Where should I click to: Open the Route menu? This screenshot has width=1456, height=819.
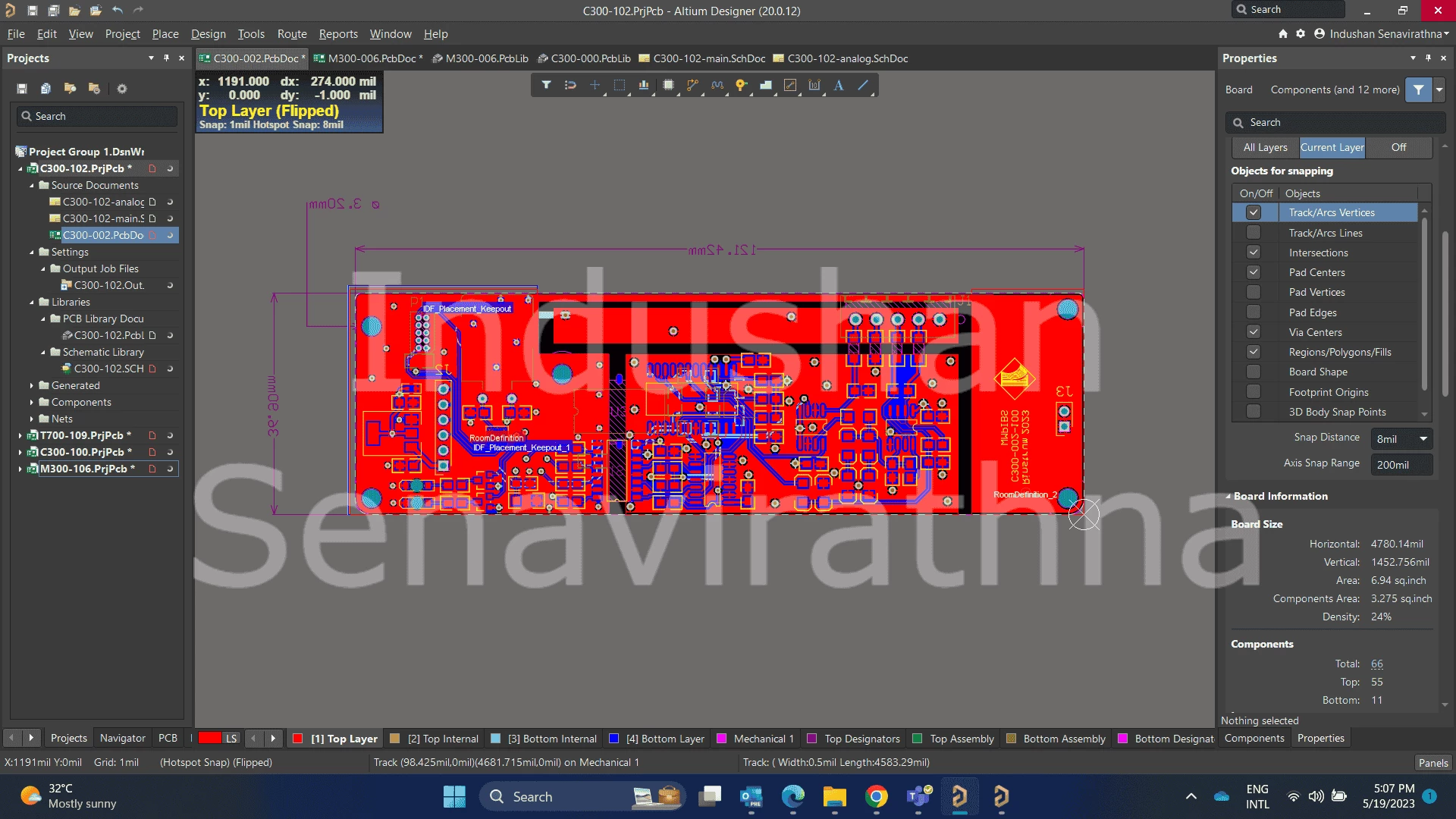point(292,34)
